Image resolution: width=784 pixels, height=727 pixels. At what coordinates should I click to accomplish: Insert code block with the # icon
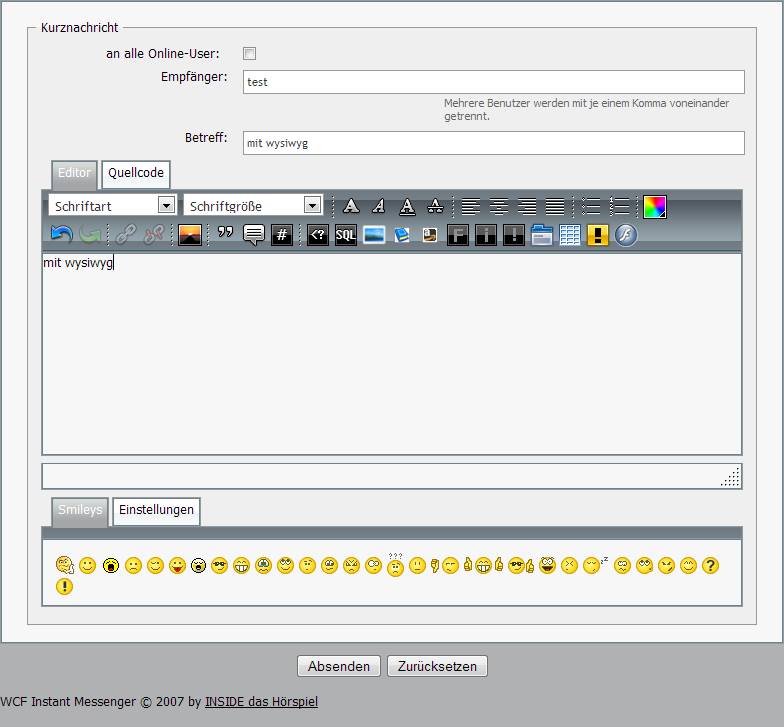[282, 234]
